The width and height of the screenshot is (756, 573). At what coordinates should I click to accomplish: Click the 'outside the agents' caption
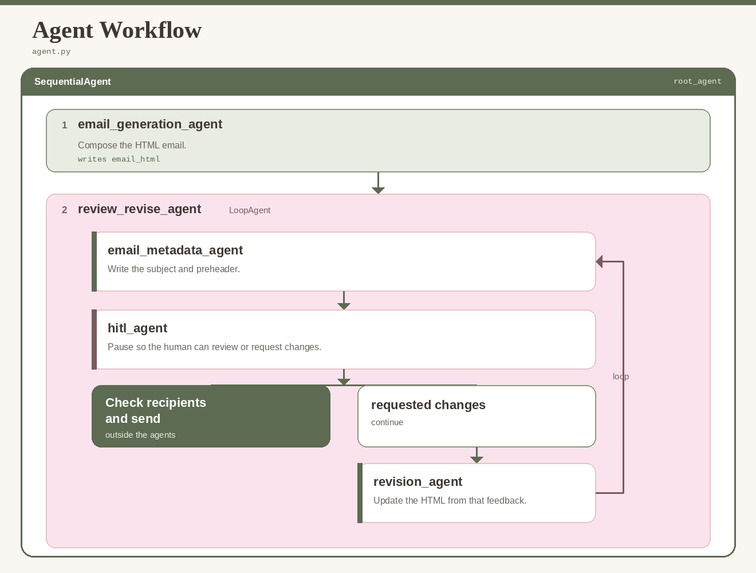[x=140, y=435]
